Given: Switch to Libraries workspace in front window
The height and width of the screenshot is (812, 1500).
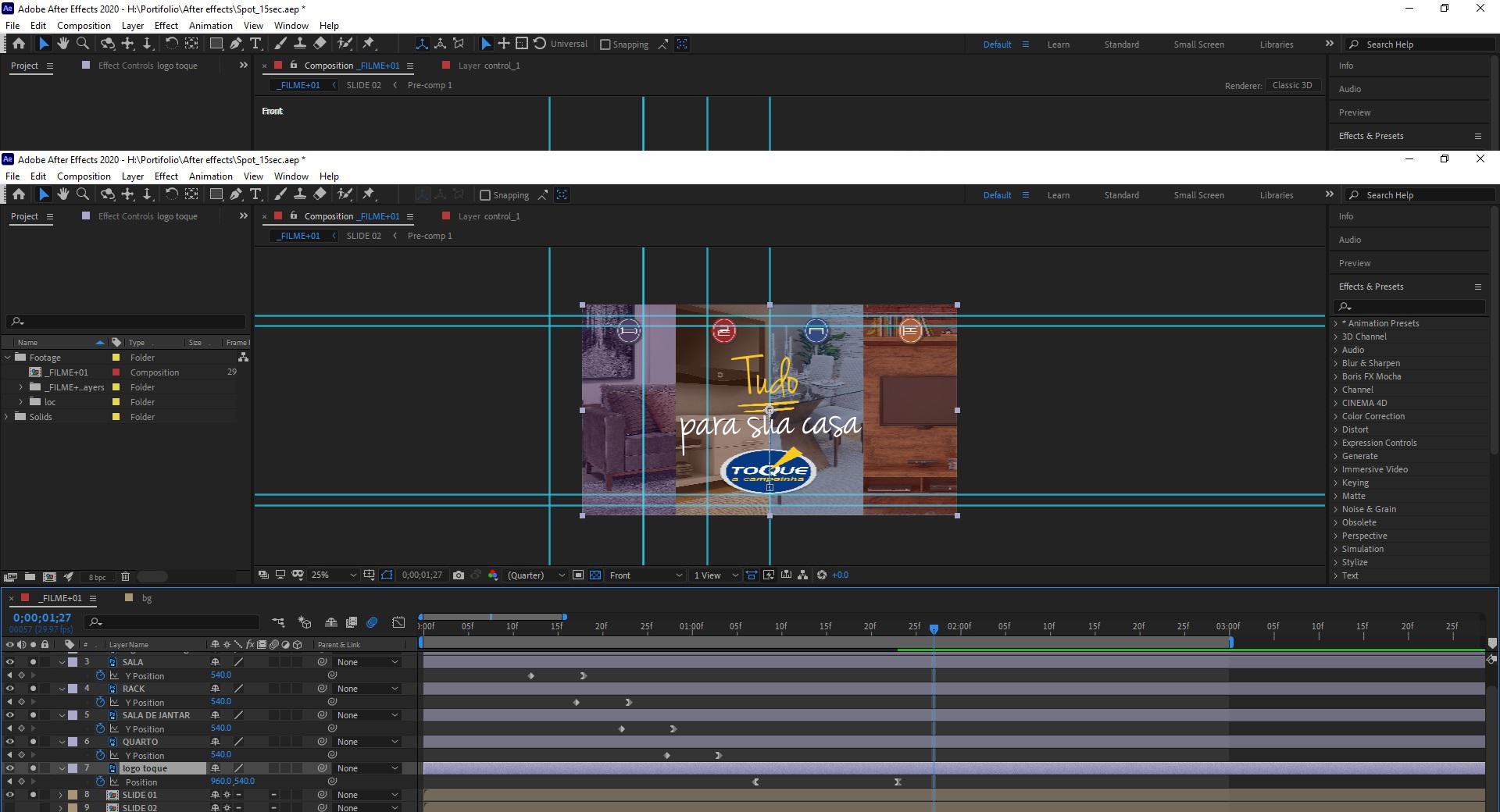Looking at the screenshot, I should coord(1277,195).
